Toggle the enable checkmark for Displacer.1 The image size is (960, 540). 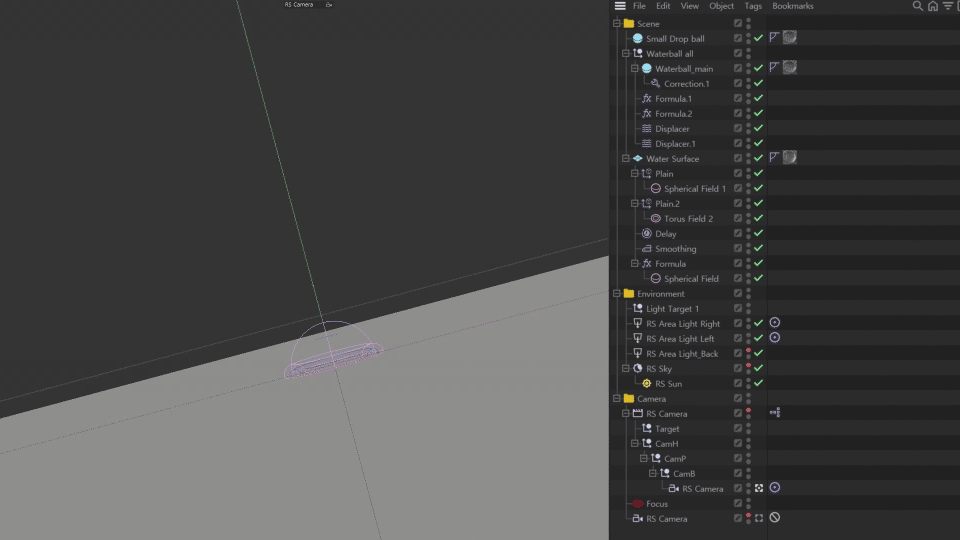coord(759,143)
